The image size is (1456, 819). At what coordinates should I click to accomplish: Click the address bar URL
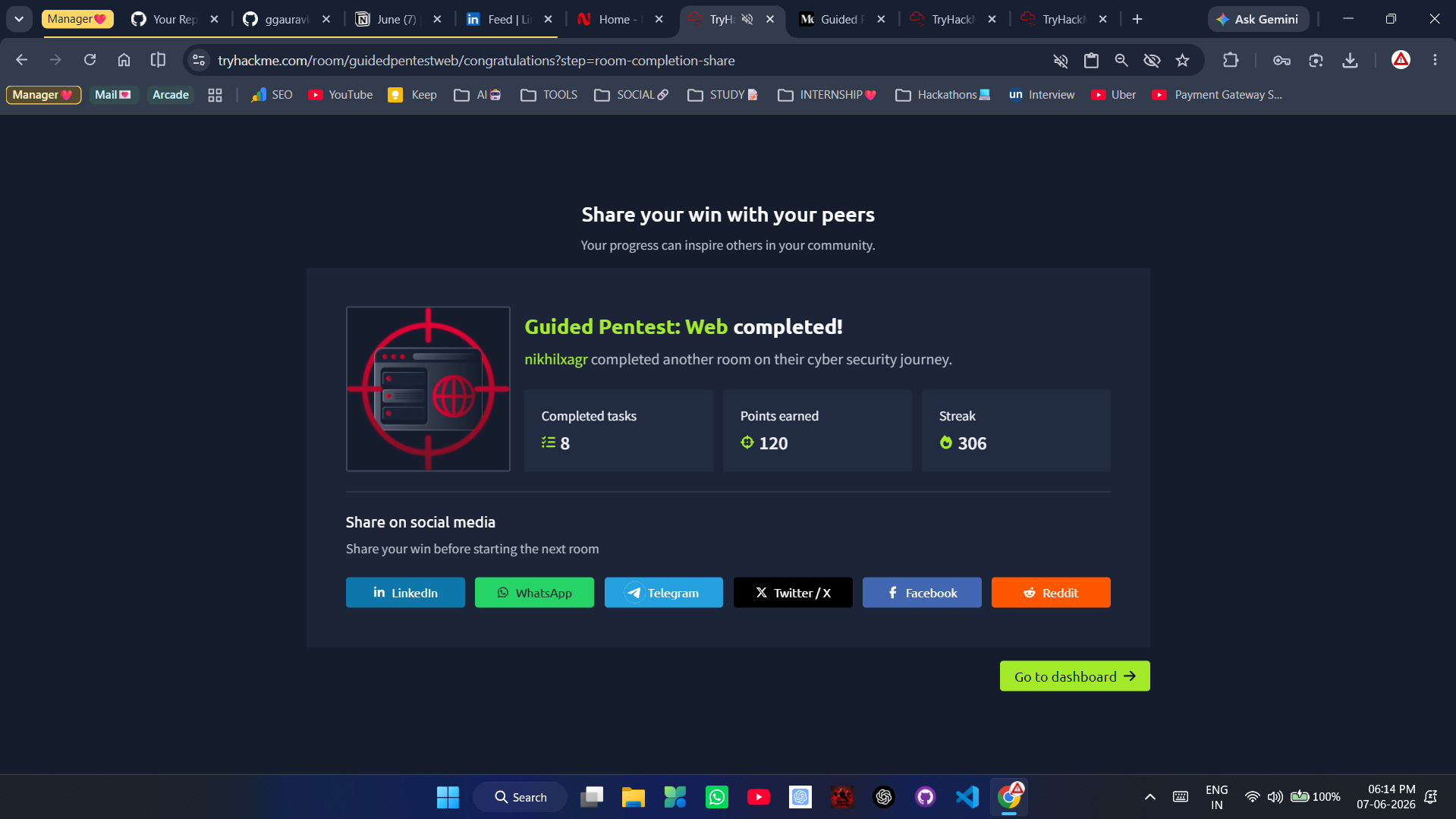pyautogui.click(x=476, y=60)
